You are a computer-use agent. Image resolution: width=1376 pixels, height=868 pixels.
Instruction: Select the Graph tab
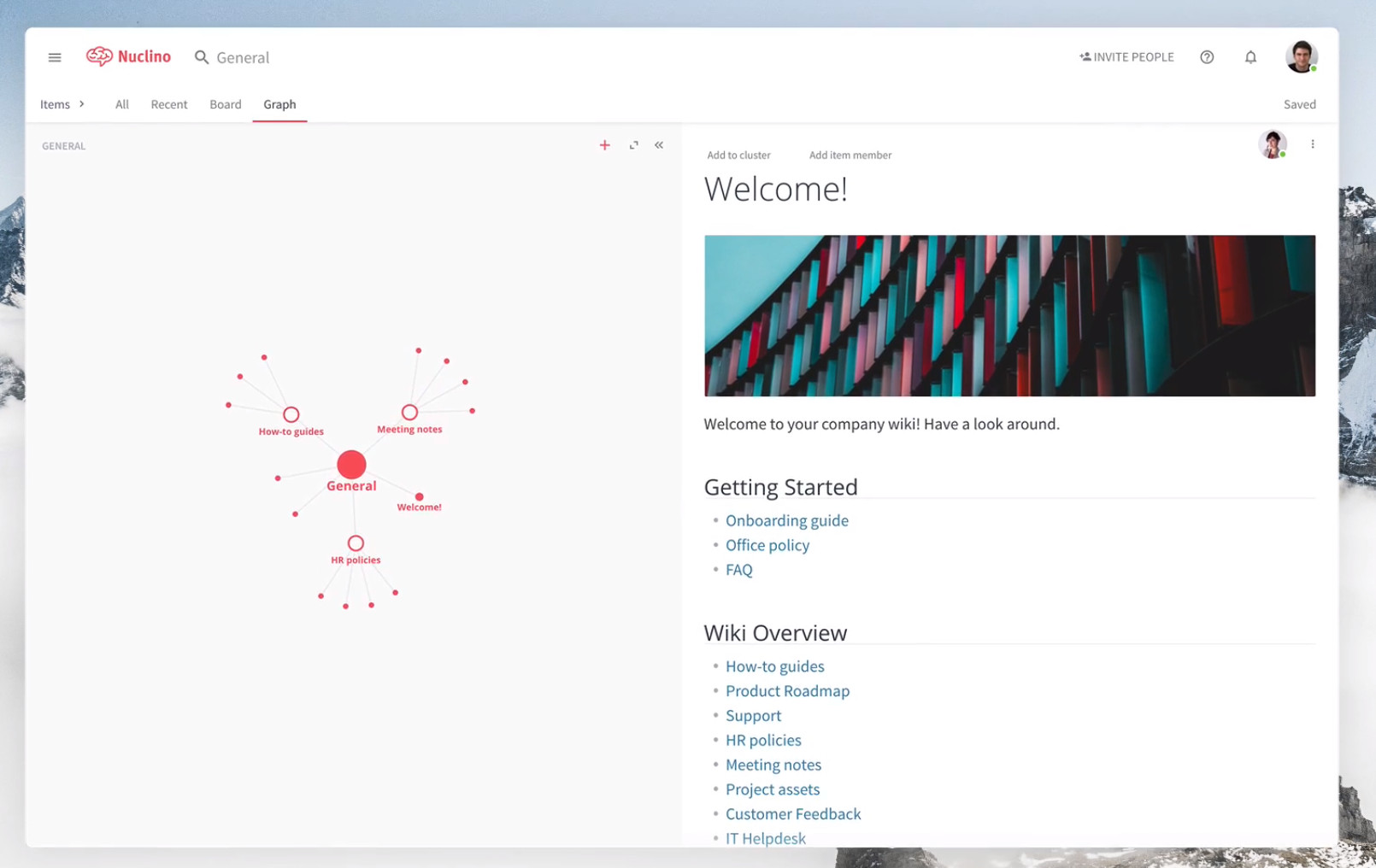coord(279,104)
